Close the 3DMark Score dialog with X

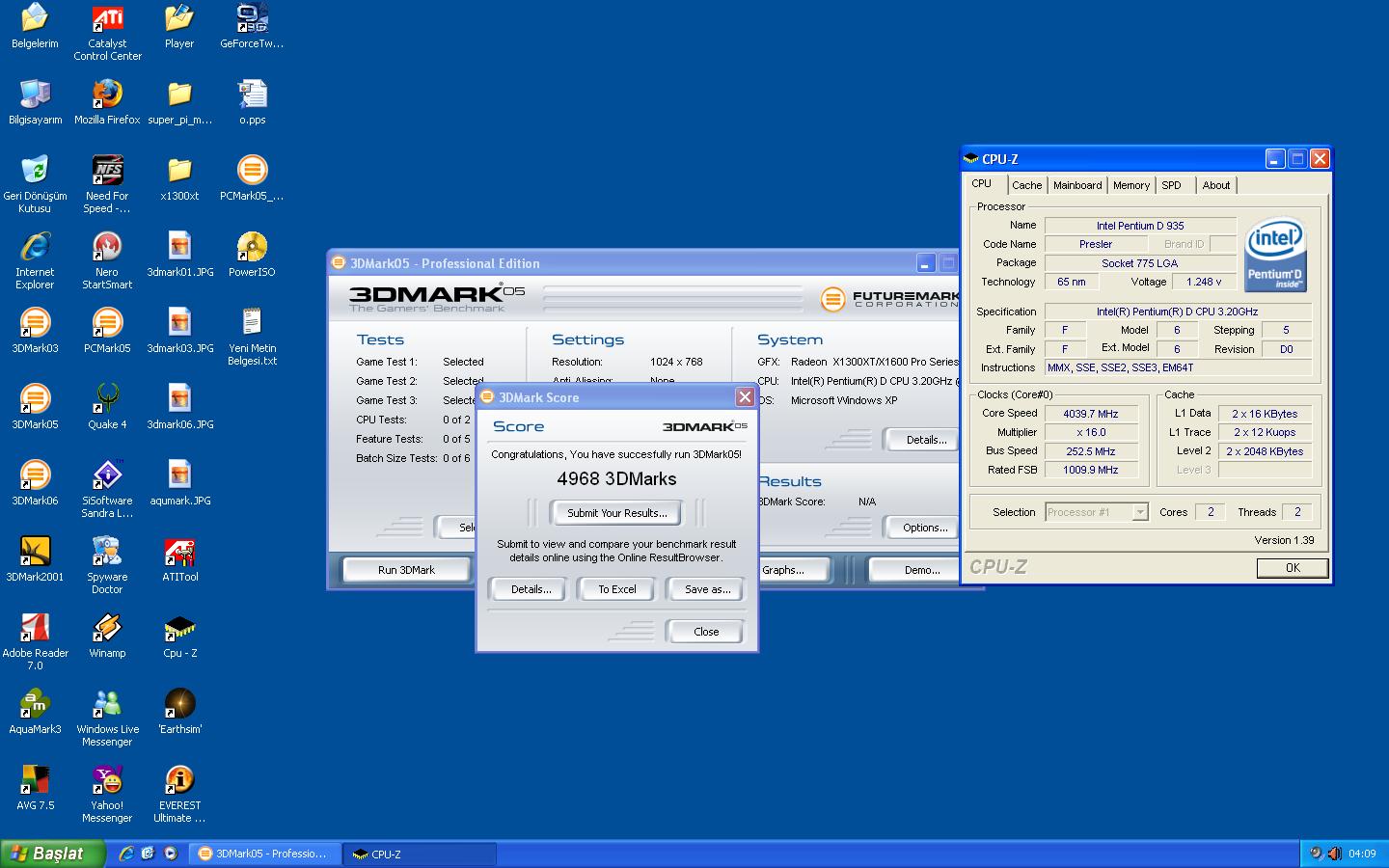[x=745, y=396]
